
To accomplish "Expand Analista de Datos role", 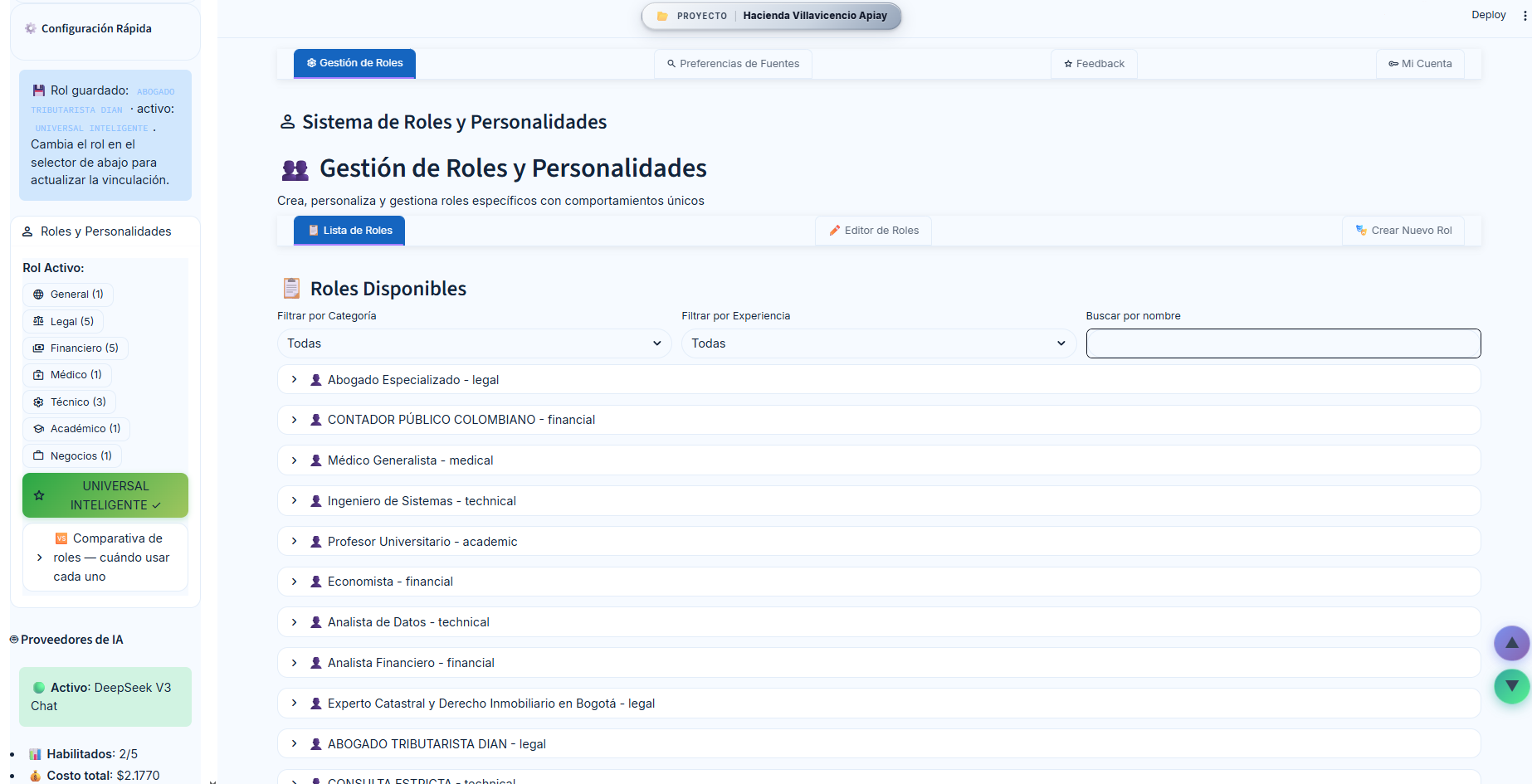I will pyautogui.click(x=879, y=622).
